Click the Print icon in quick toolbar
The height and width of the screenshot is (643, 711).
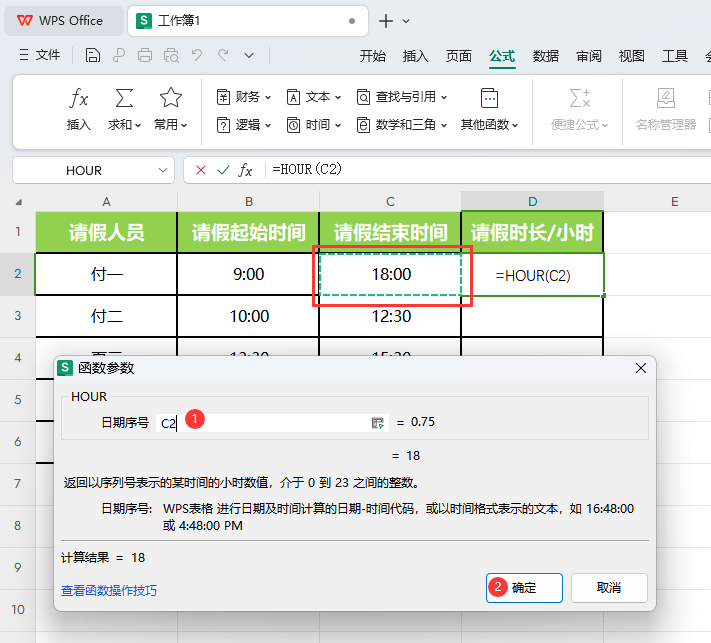tap(145, 56)
